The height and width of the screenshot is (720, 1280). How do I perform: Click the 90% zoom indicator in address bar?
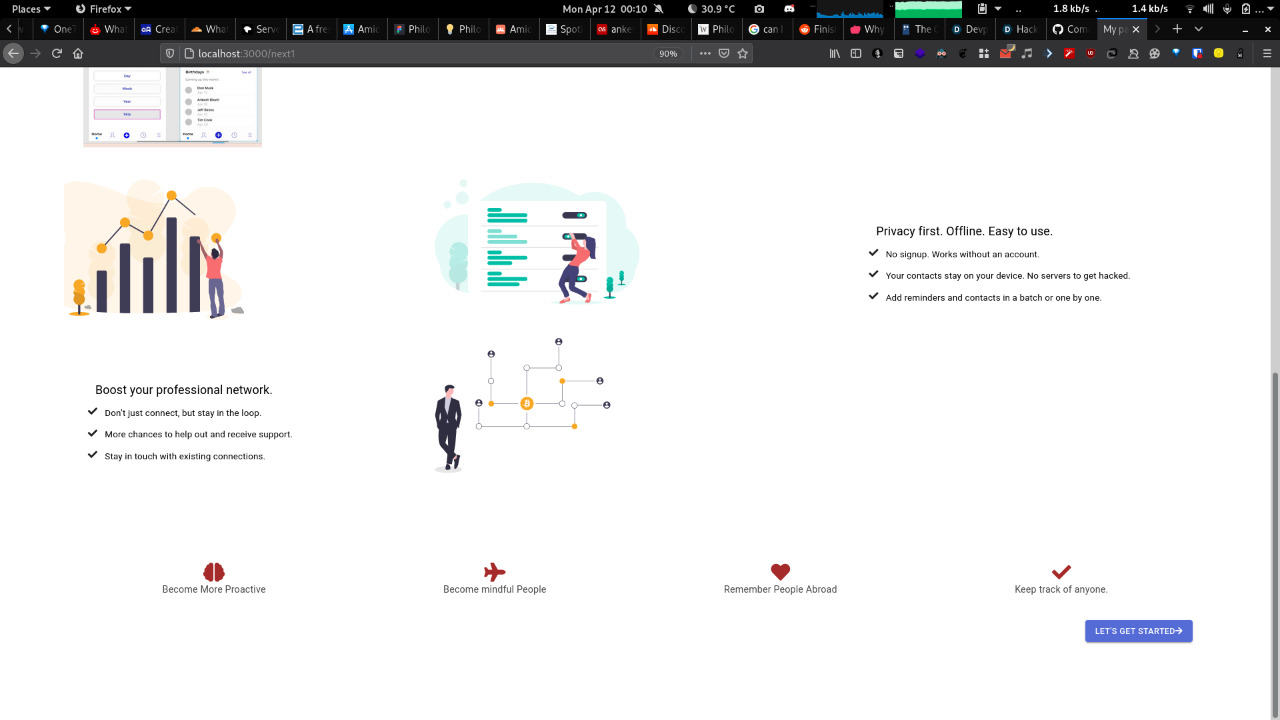(x=668, y=53)
